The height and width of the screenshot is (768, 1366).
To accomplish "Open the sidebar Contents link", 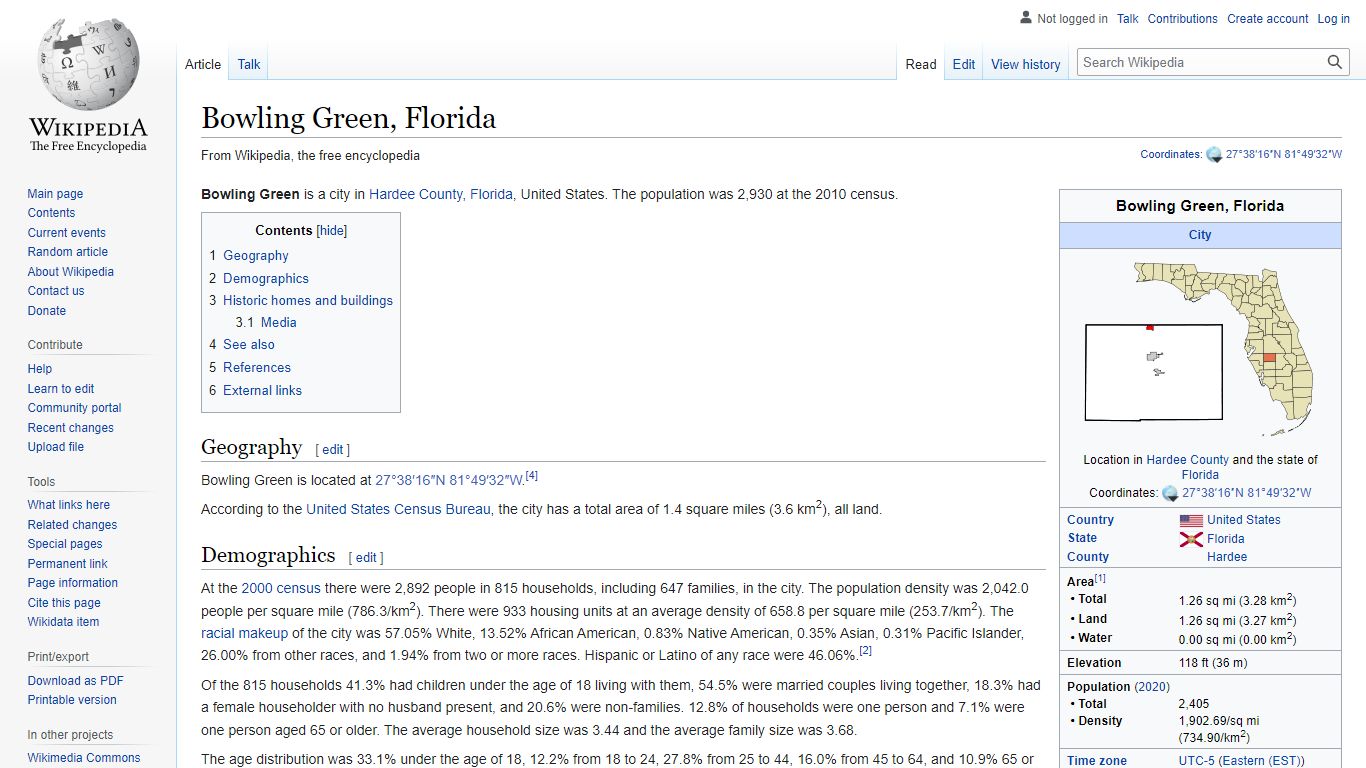I will [x=51, y=213].
